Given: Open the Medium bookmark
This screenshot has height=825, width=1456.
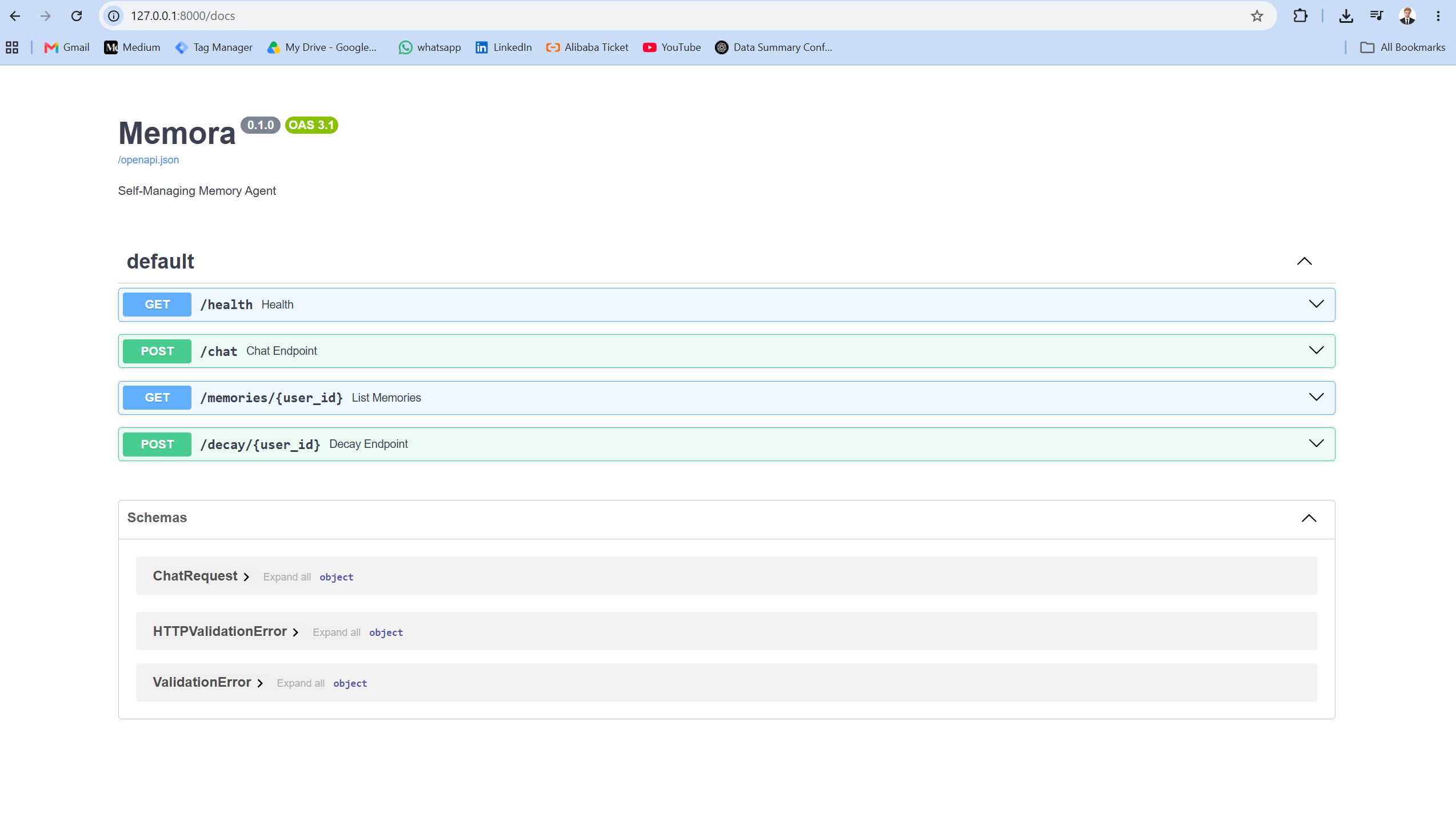Looking at the screenshot, I should click(x=132, y=47).
